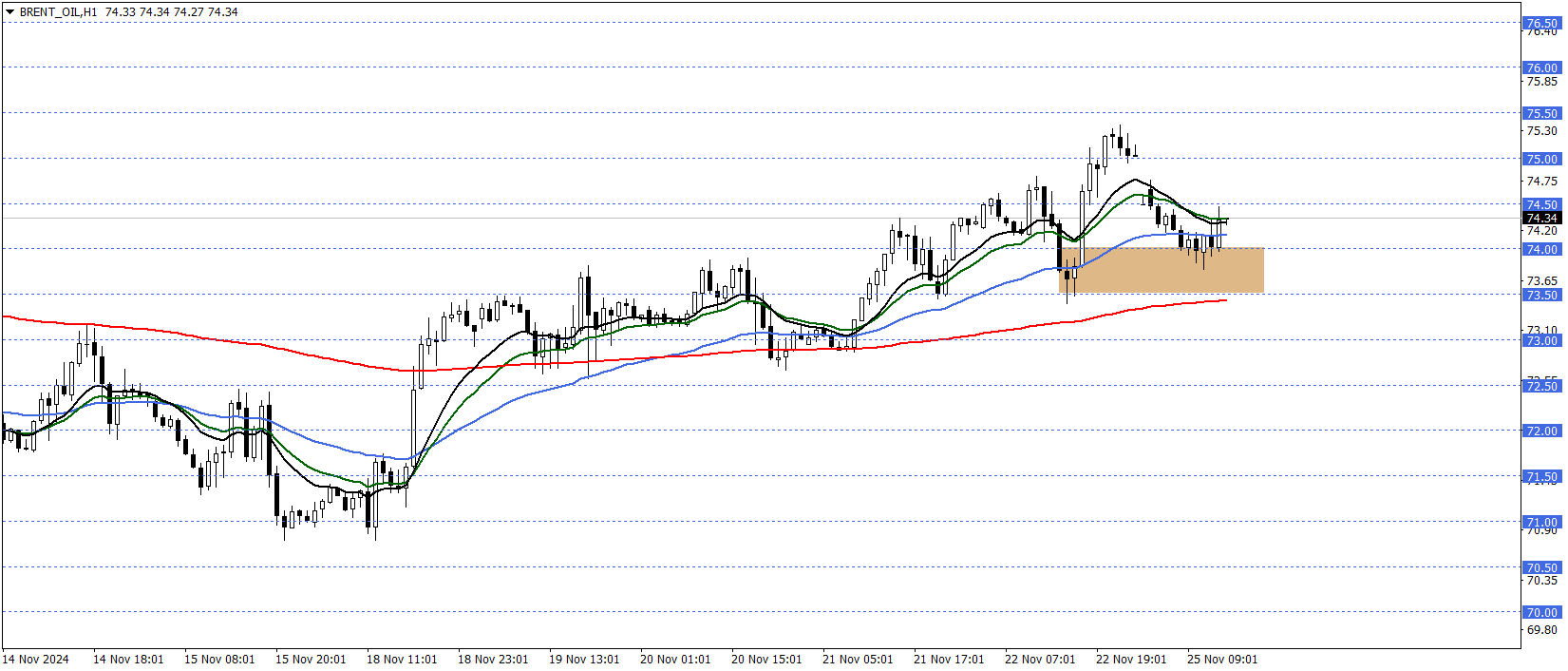Viewport: 1568px width, 671px height.
Task: Click the 75.30 price scale value
Action: pyautogui.click(x=1541, y=131)
